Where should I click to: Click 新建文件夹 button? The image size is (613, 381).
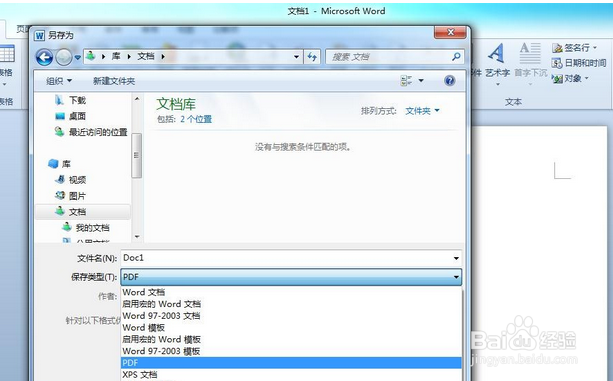click(x=114, y=81)
